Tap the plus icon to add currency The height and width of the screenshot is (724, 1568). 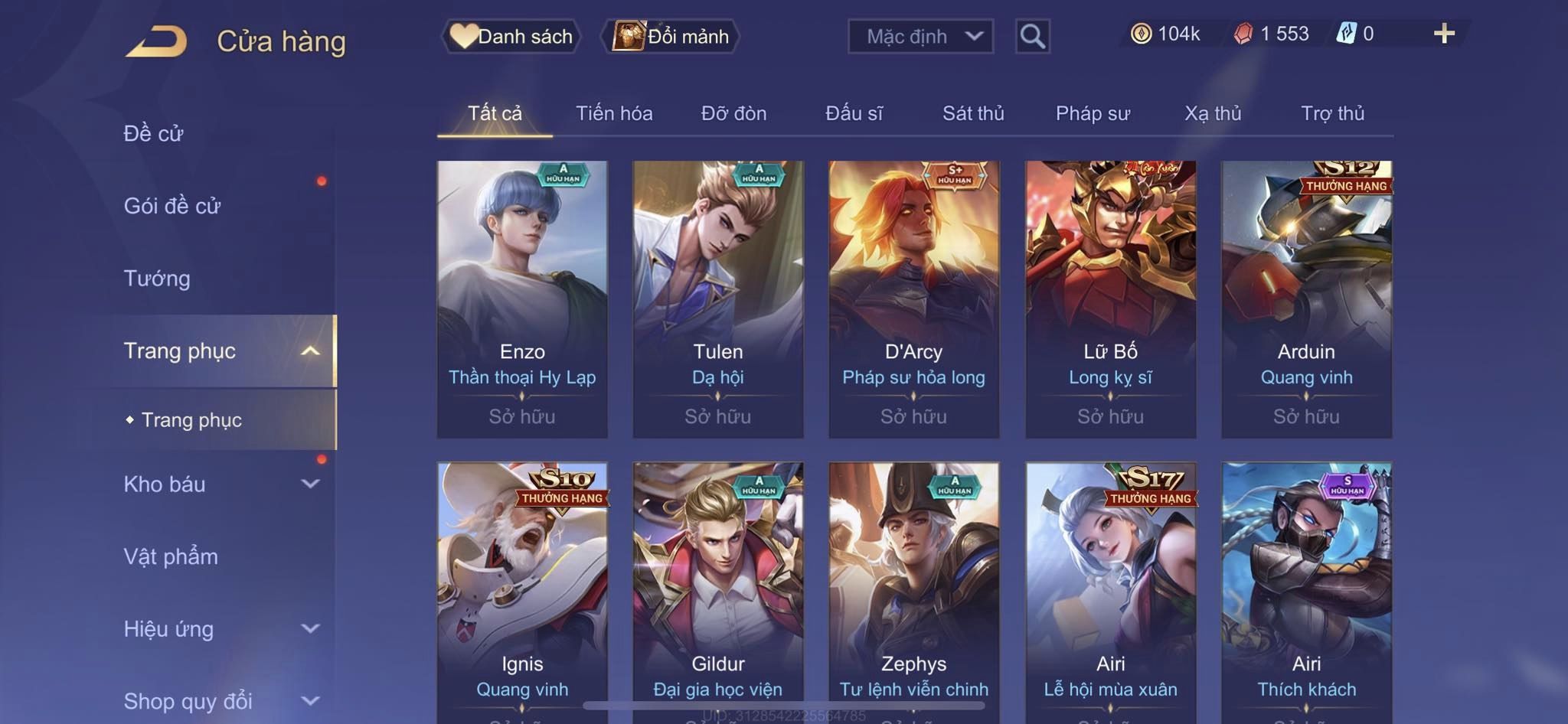click(x=1444, y=34)
